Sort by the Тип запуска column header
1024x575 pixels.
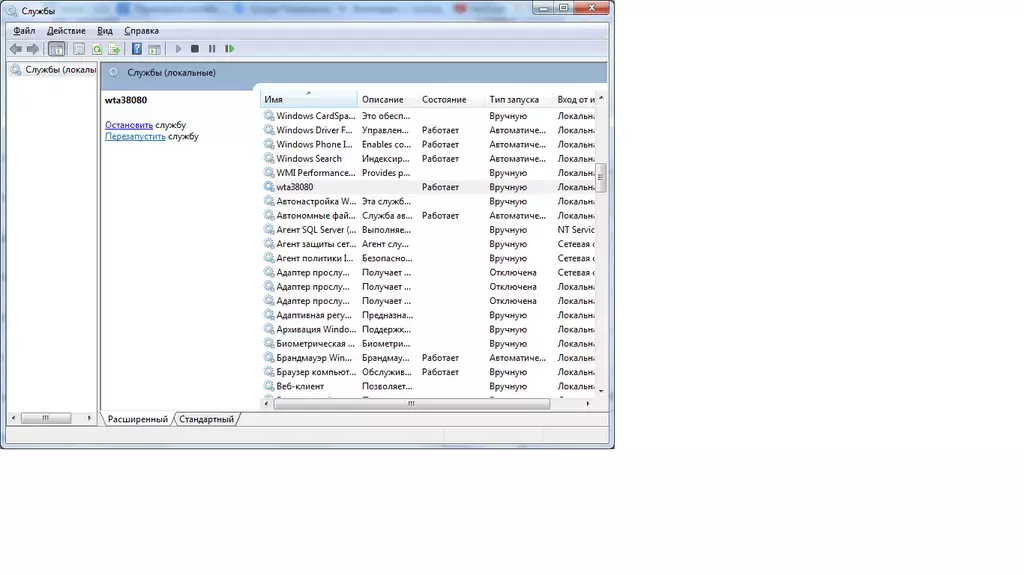[519, 99]
